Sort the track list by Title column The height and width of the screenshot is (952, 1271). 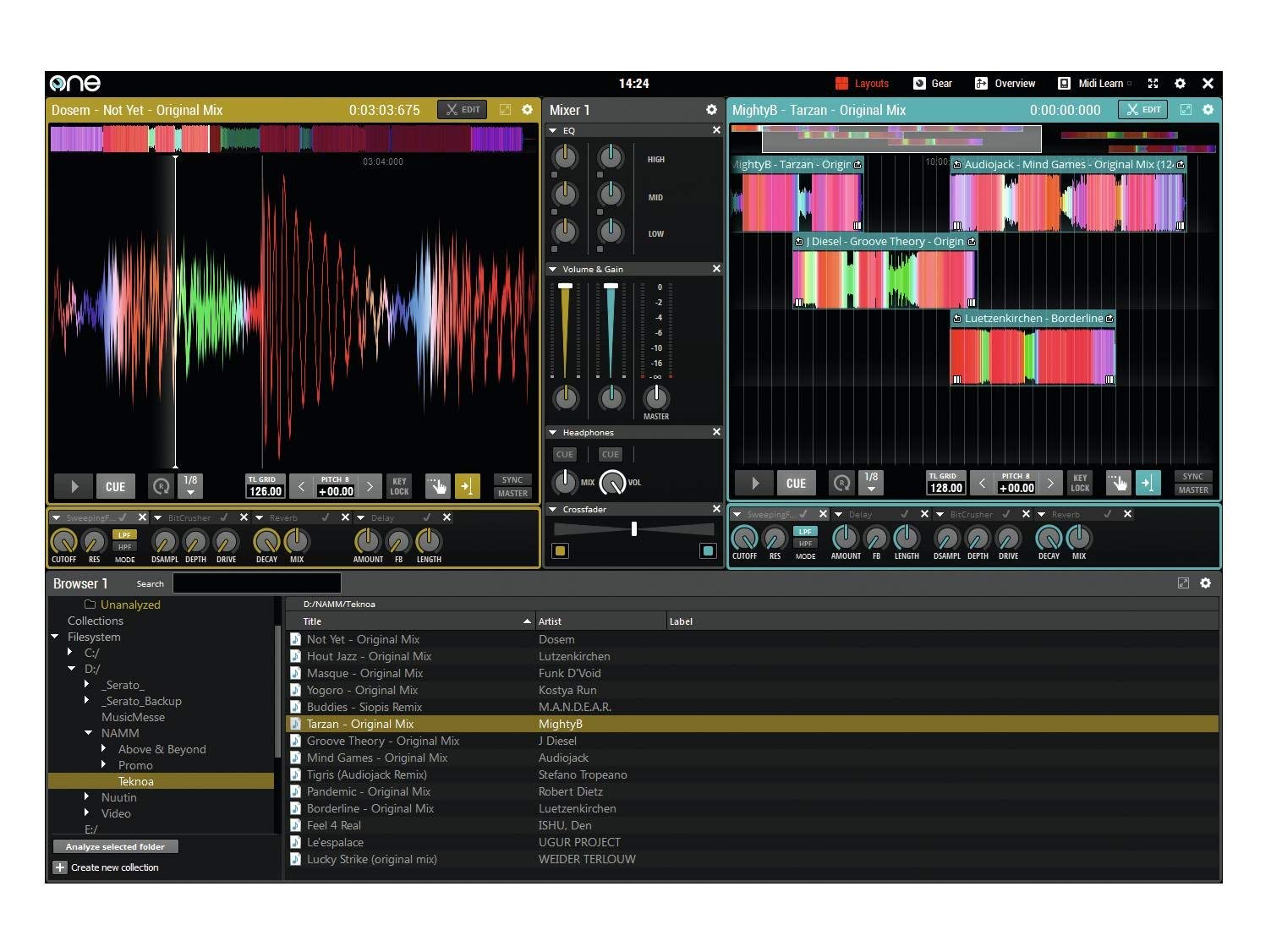point(411,621)
